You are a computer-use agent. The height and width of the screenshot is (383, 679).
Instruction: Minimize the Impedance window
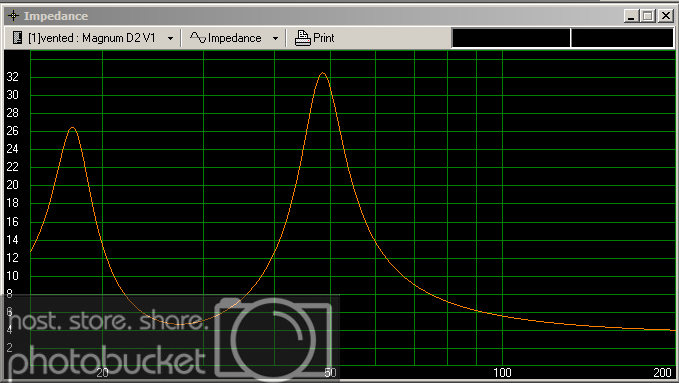pos(631,16)
